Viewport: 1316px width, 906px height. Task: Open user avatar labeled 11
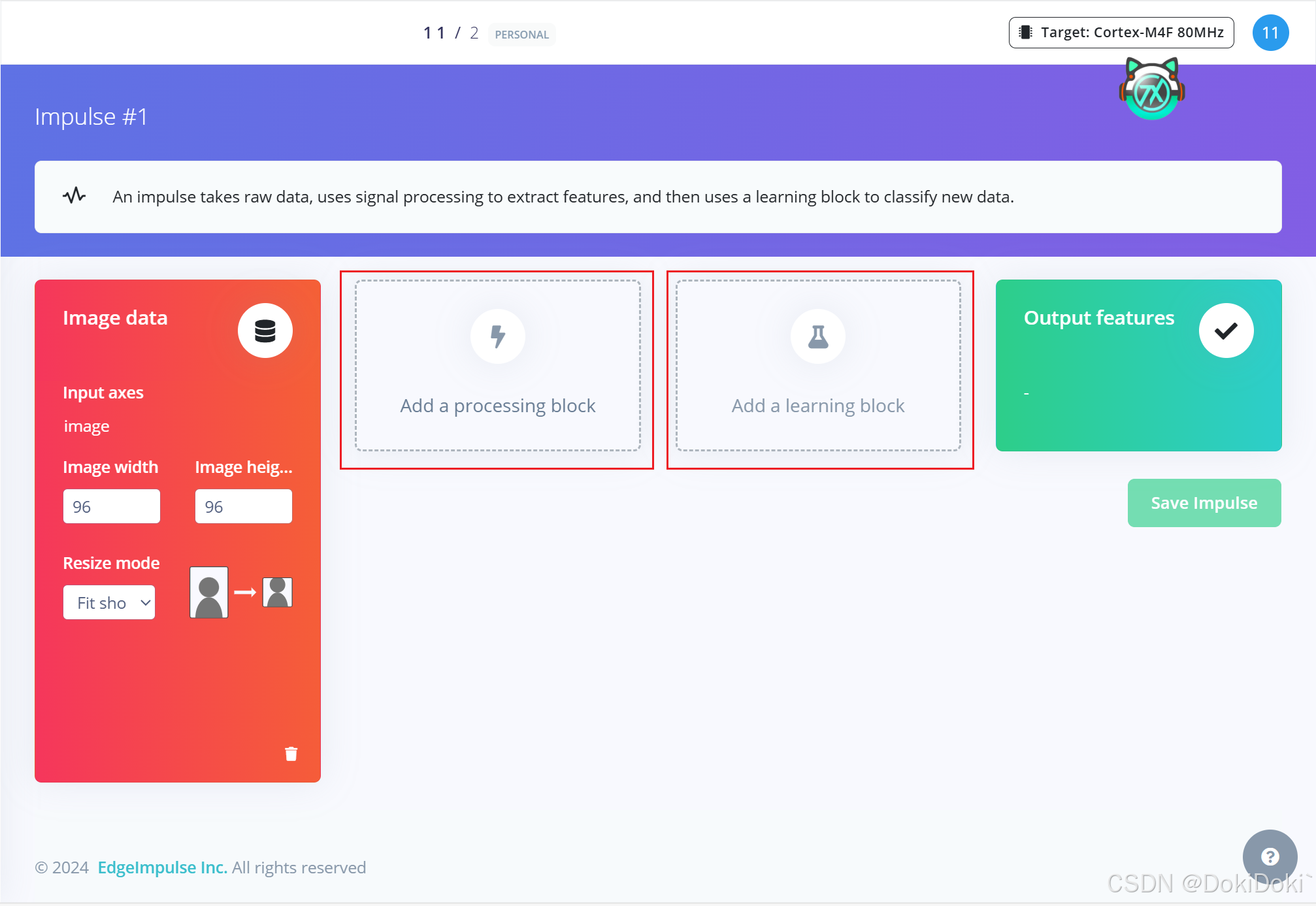point(1270,33)
